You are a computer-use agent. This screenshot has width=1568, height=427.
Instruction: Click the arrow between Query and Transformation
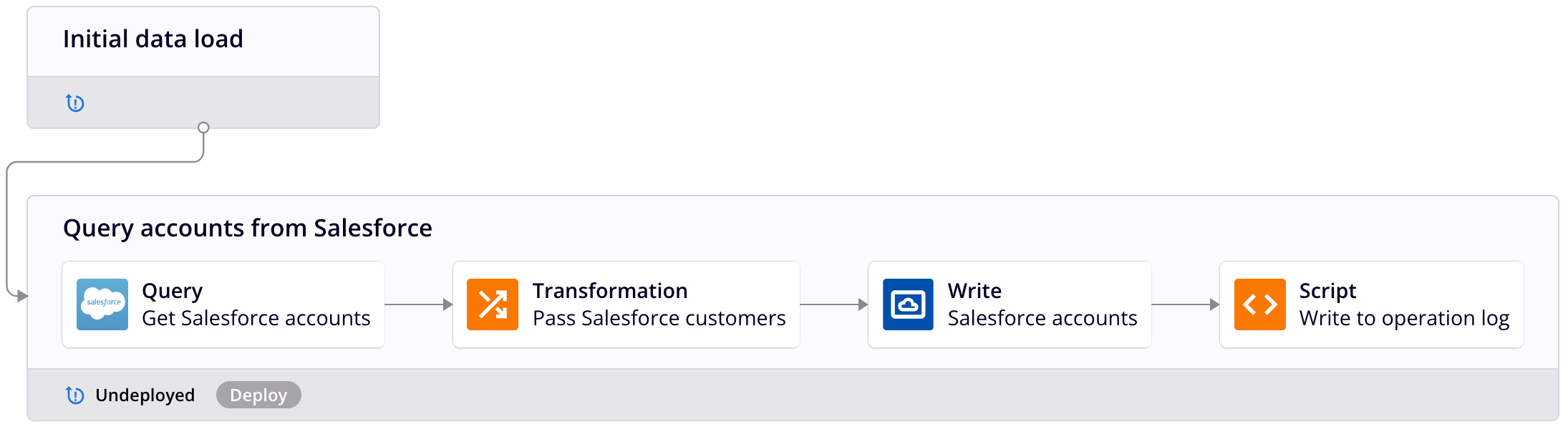point(419,304)
